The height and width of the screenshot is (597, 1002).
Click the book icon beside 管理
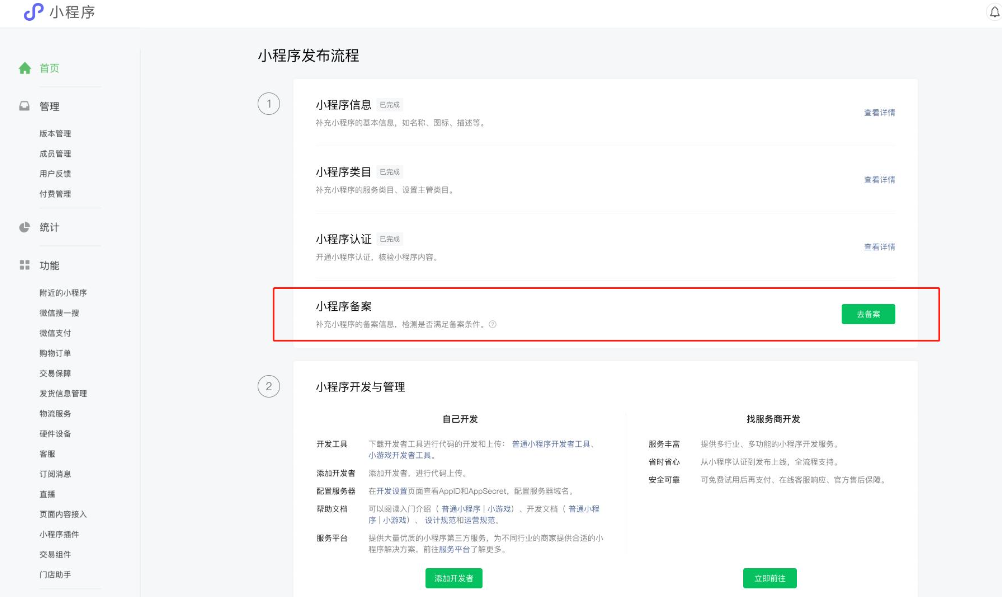[23, 105]
